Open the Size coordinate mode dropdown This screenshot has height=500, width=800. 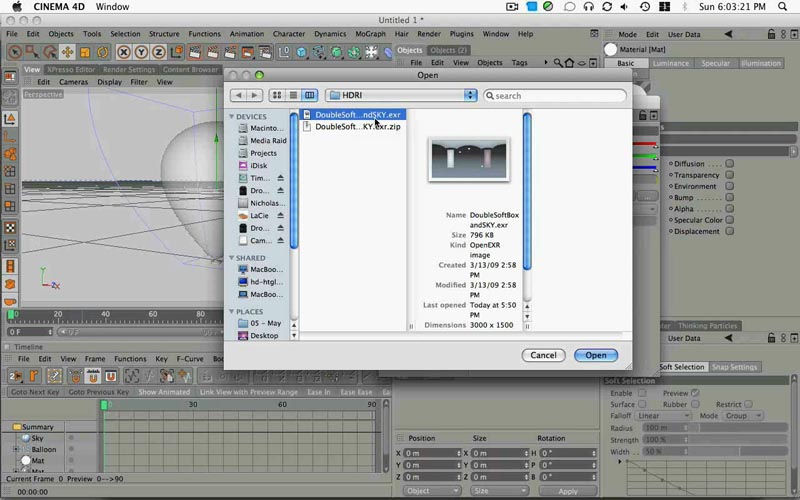coord(499,491)
